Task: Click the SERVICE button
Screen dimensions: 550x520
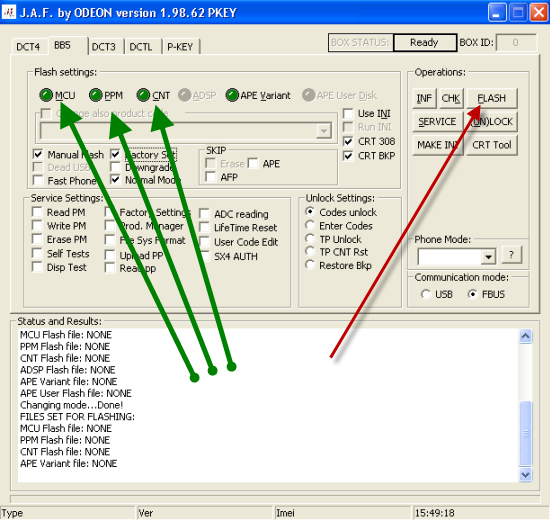Action: tap(437, 122)
